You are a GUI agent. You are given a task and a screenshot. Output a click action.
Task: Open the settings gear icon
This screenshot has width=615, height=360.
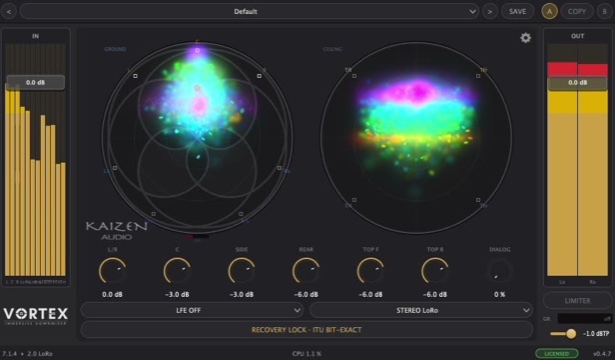(x=525, y=38)
